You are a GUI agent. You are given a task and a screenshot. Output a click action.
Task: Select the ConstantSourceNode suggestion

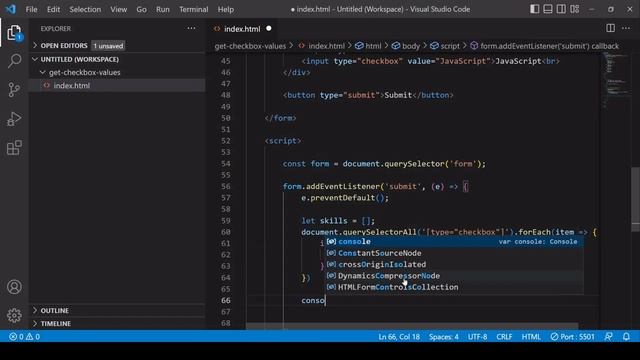(x=454, y=253)
